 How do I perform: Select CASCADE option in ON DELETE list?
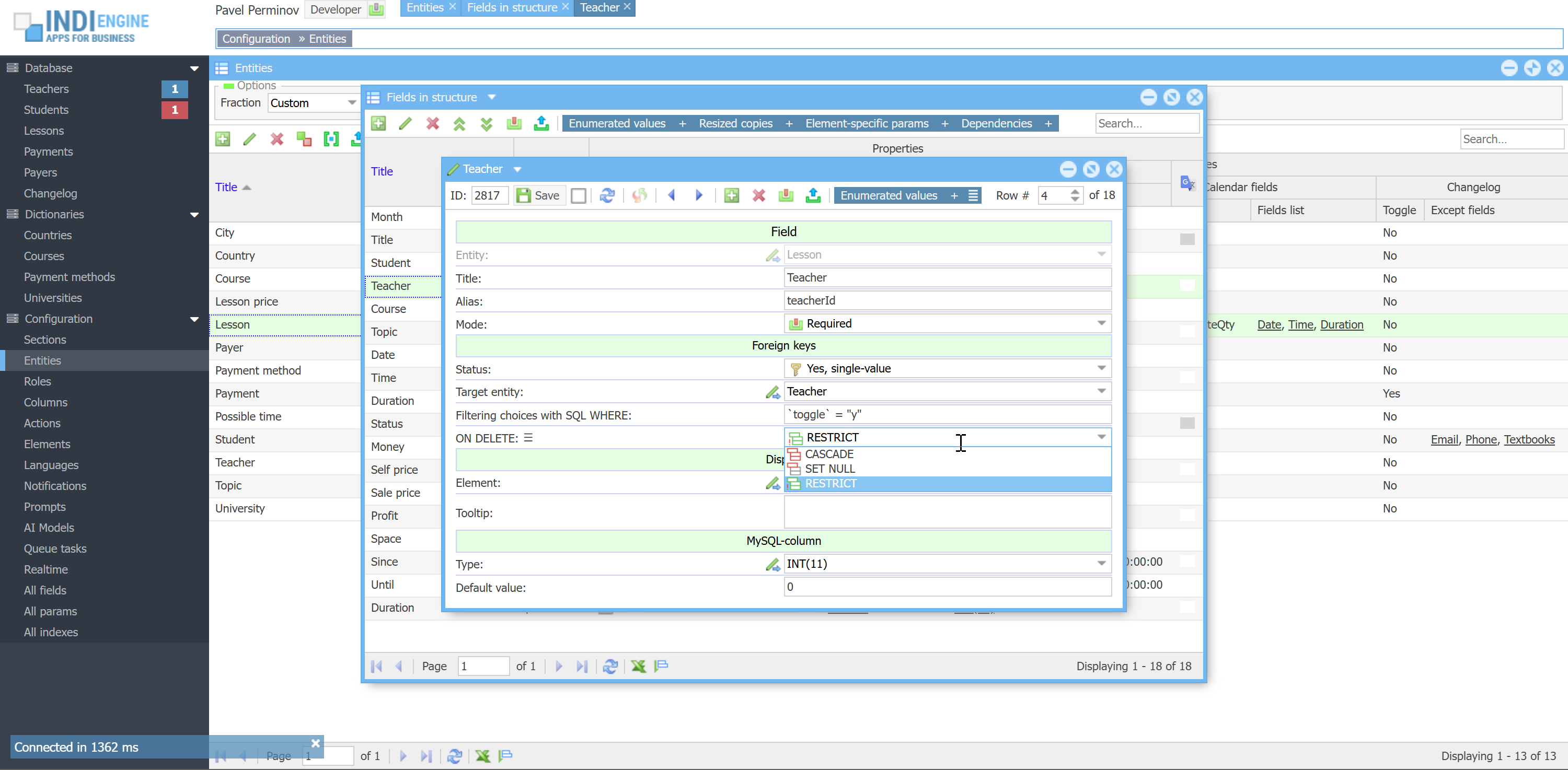point(829,454)
